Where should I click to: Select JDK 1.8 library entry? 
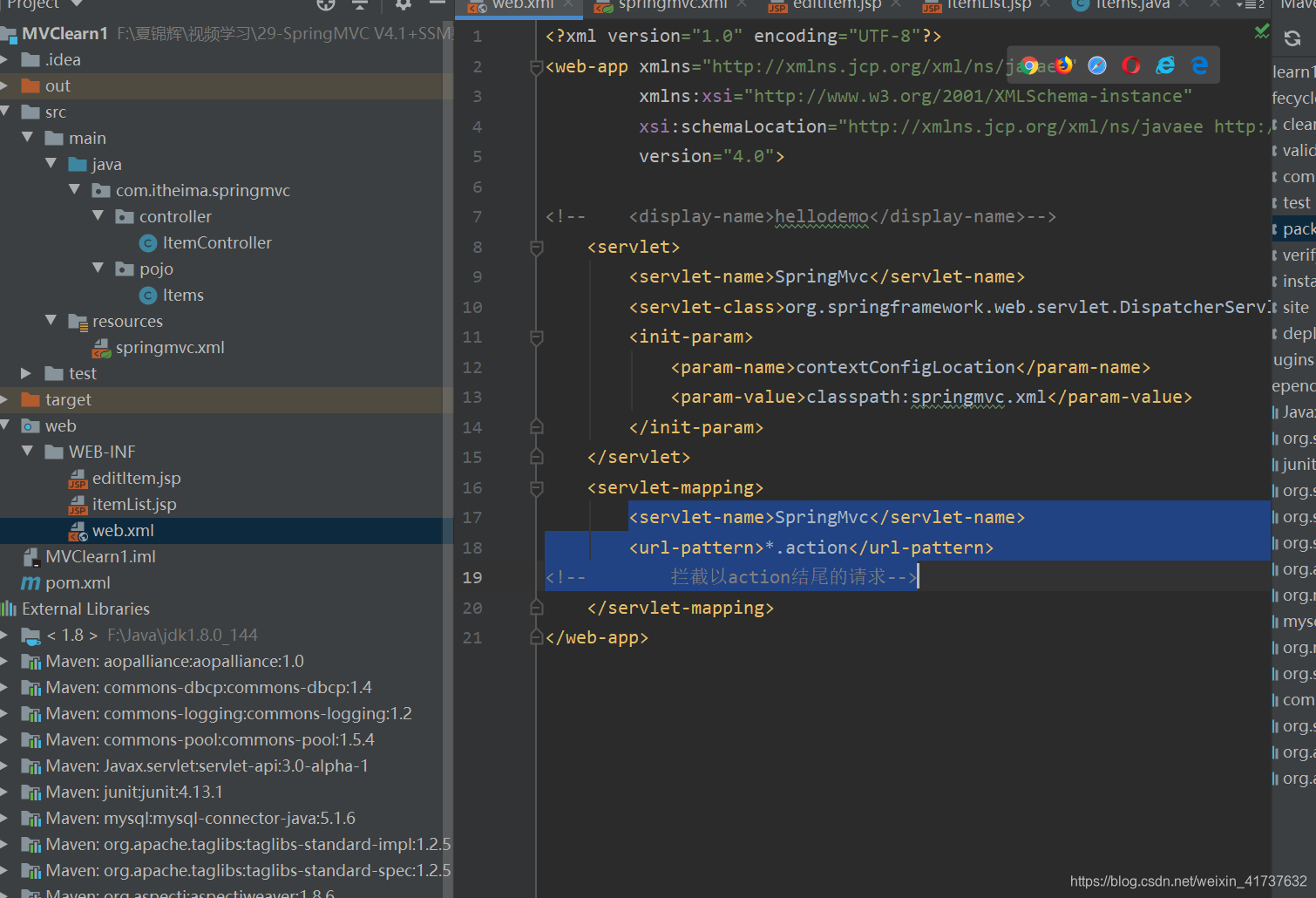tap(152, 636)
